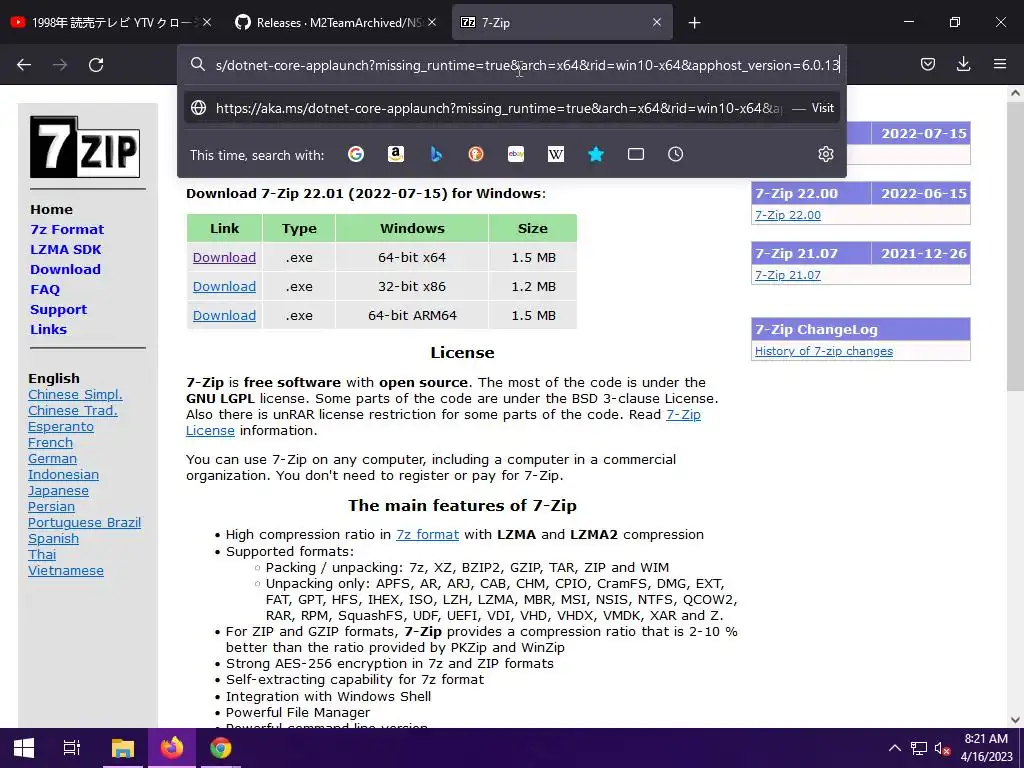Open the 7z format link in features
This screenshot has width=1024, height=768.
427,534
